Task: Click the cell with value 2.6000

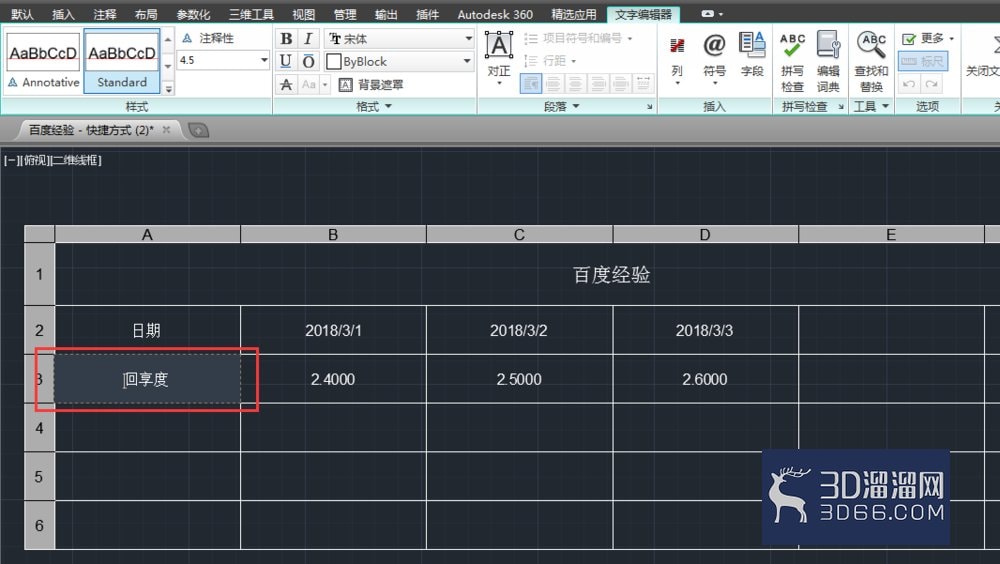Action: [705, 379]
